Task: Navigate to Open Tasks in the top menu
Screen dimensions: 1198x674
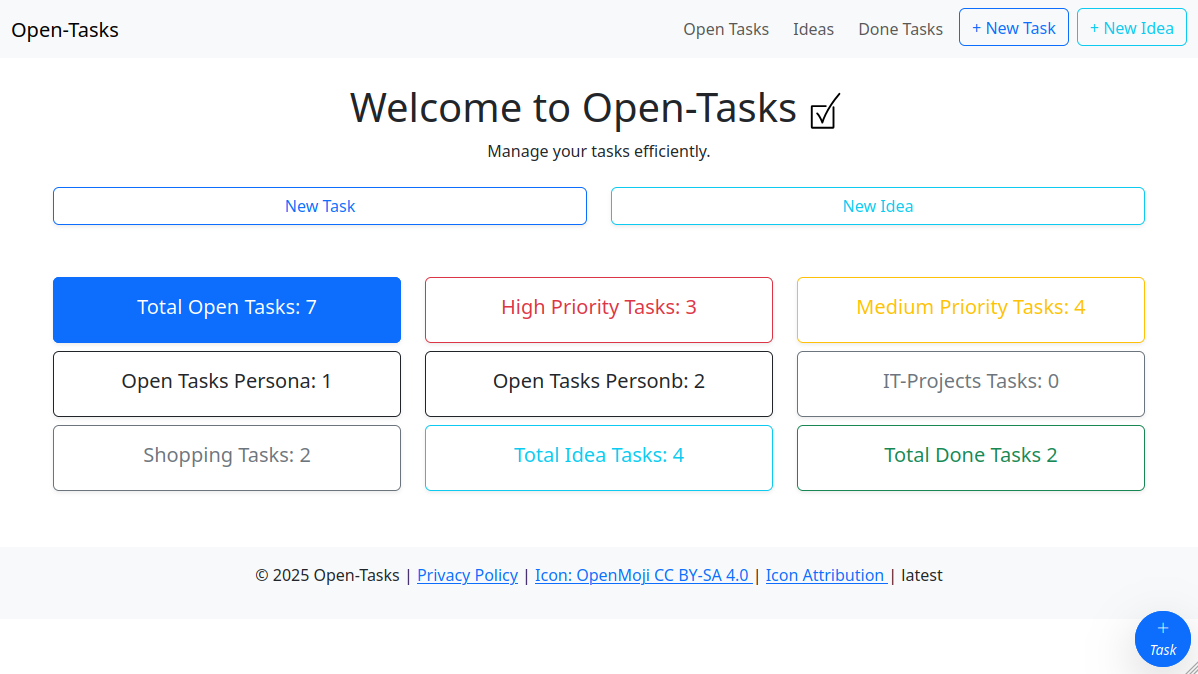Action: [726, 29]
